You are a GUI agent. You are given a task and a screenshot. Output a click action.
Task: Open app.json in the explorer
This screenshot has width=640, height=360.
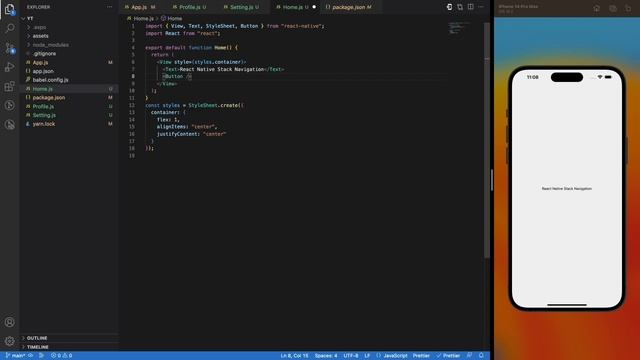tap(43, 71)
